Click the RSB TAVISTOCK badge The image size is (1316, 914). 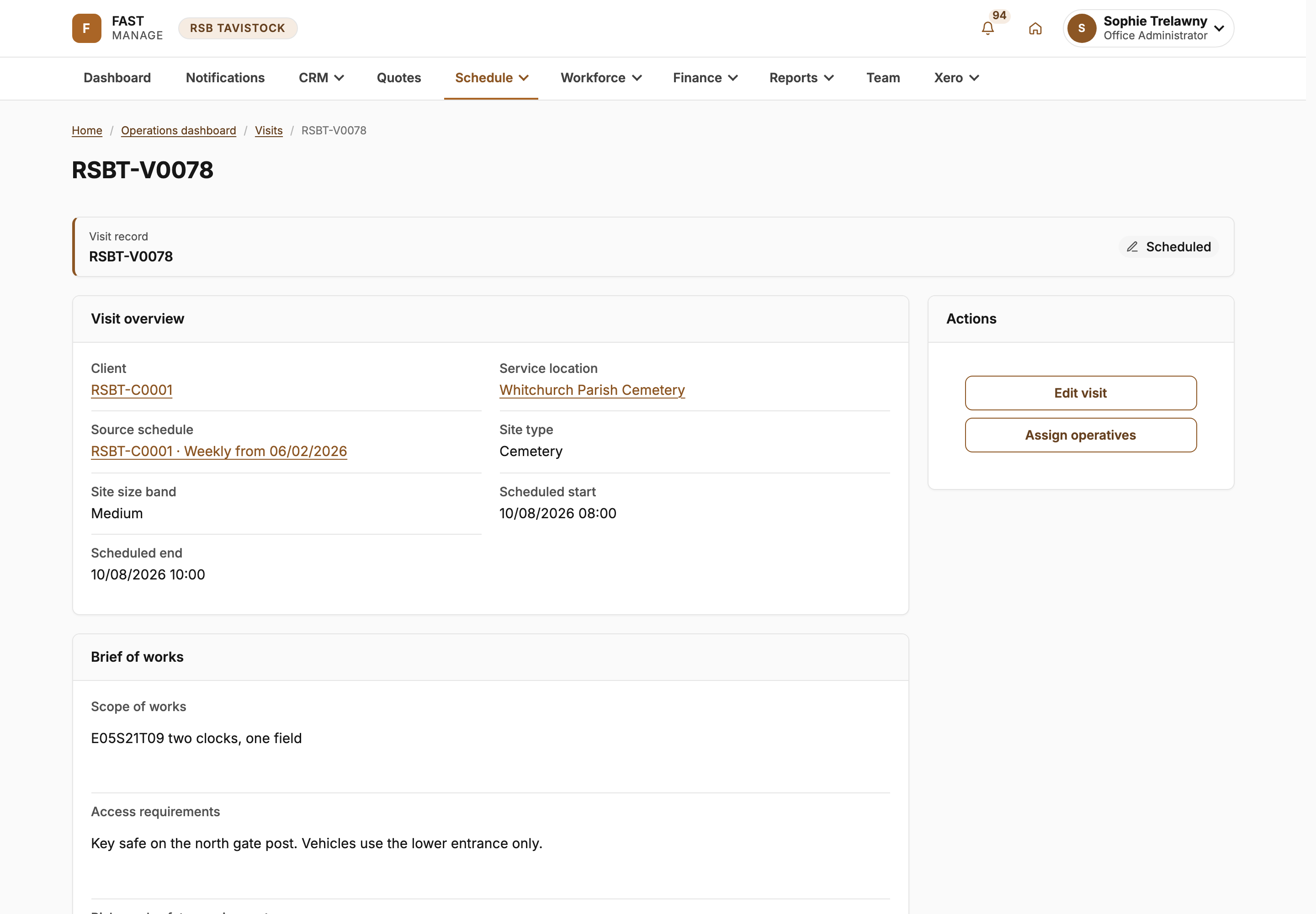click(x=238, y=28)
